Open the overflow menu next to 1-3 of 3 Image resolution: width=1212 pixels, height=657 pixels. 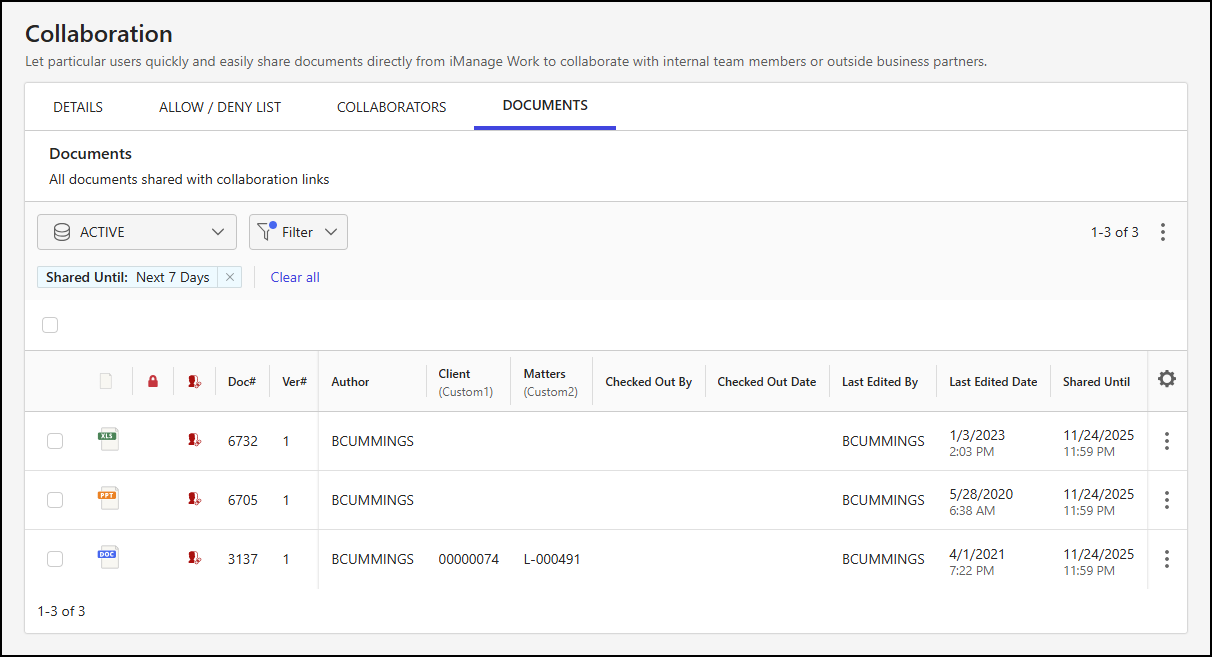click(1163, 231)
